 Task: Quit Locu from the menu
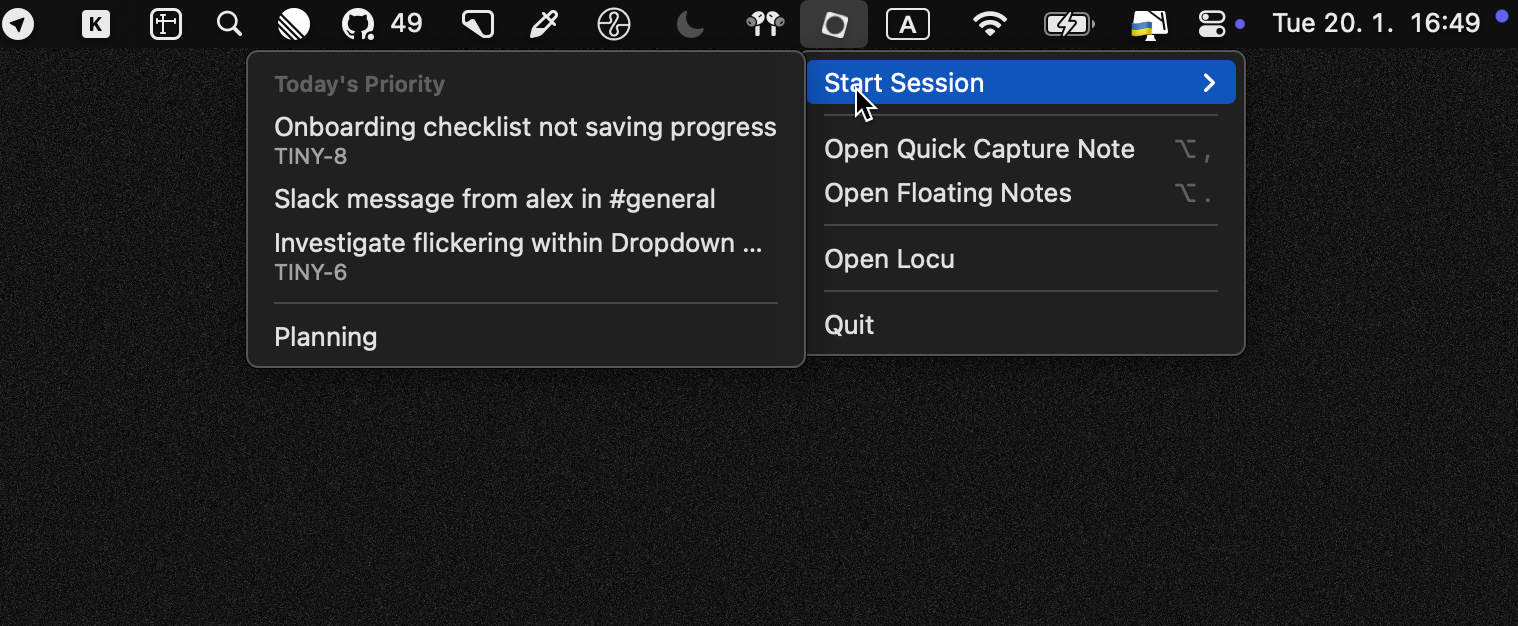[849, 325]
